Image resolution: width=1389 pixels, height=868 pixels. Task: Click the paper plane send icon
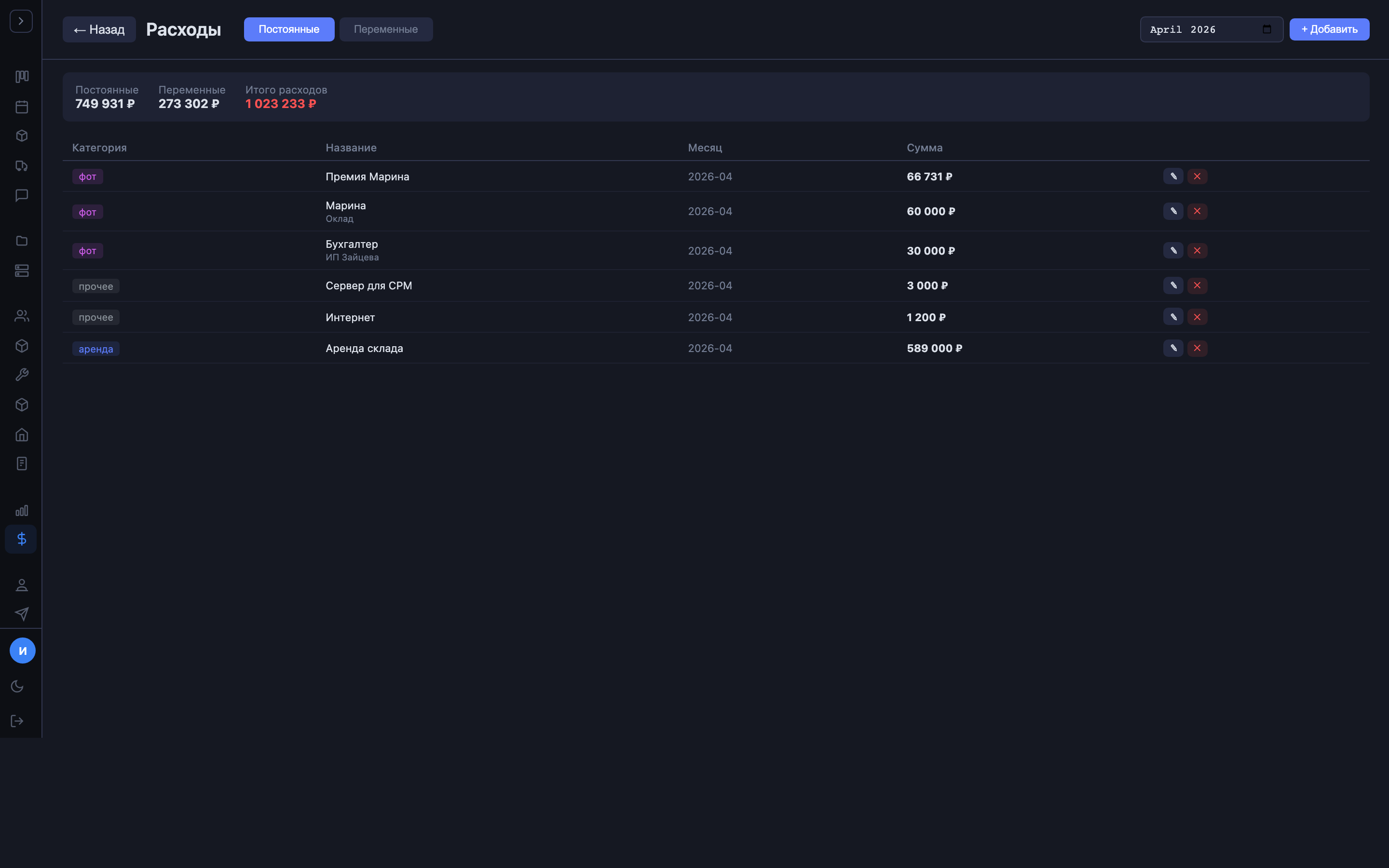point(22,614)
